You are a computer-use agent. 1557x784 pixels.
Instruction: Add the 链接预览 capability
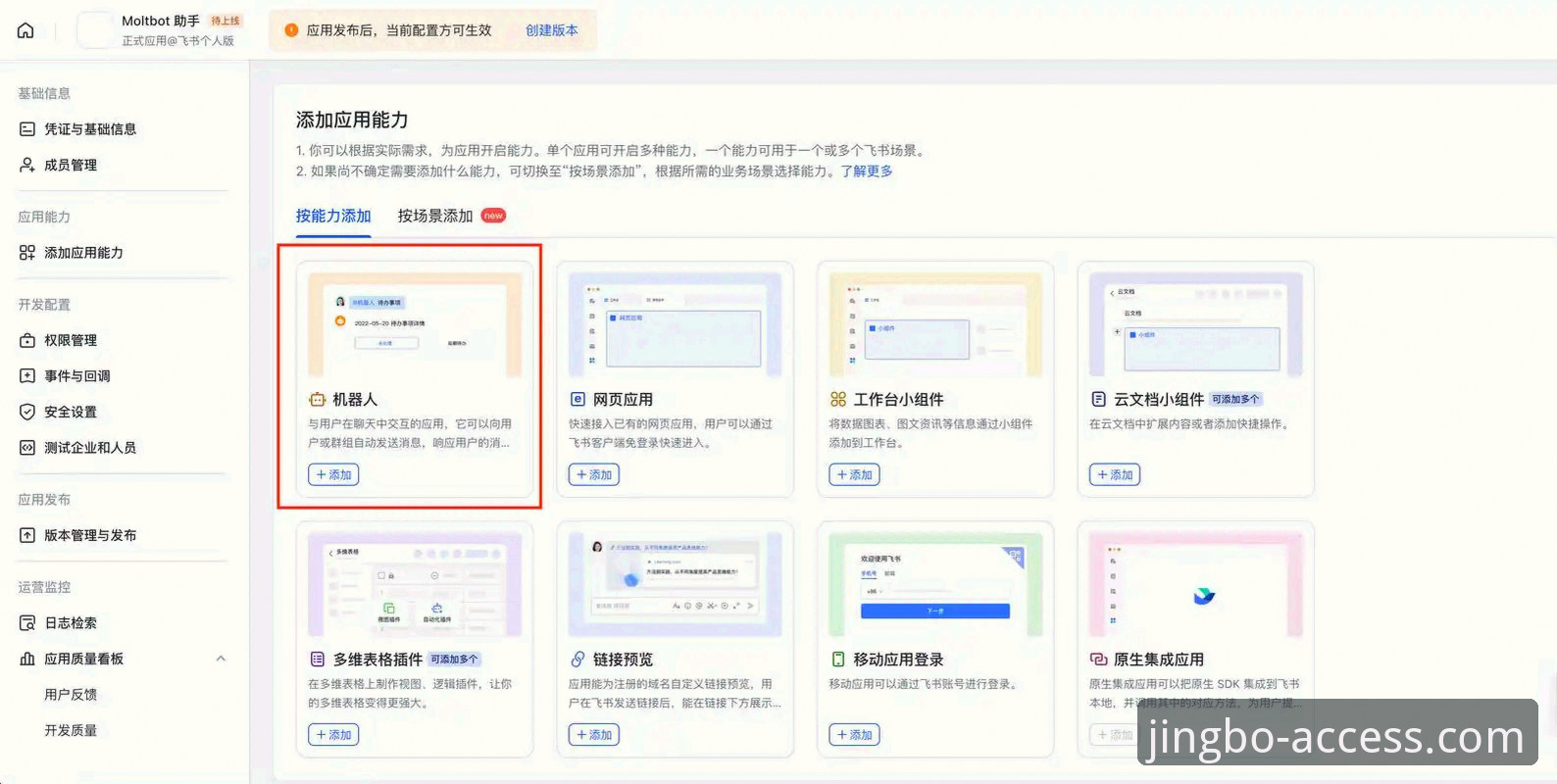tap(594, 735)
